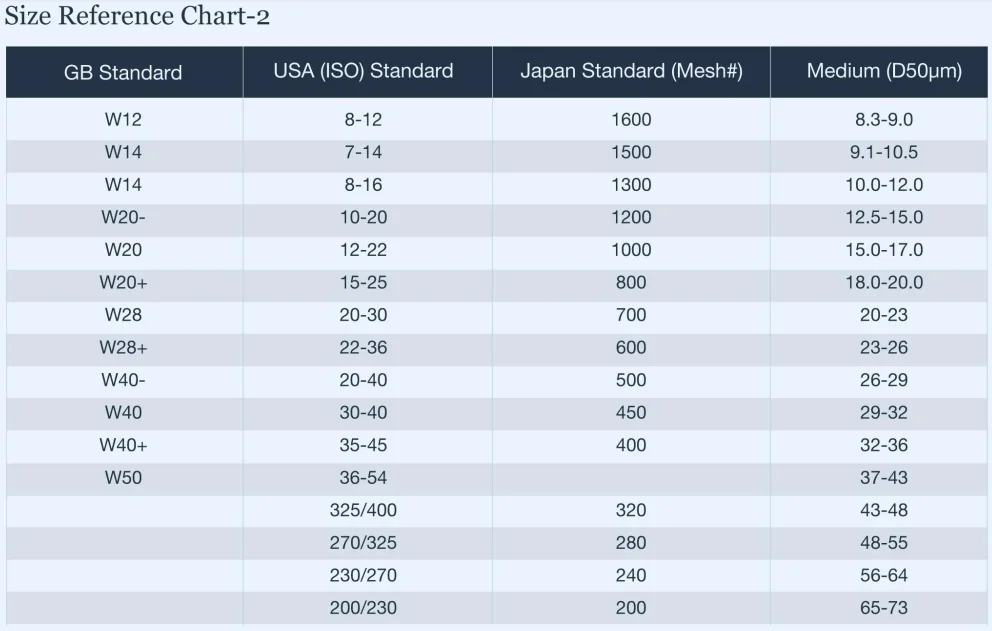Viewport: 992px width, 631px height.
Task: Click the W28+ cell
Action: [123, 347]
